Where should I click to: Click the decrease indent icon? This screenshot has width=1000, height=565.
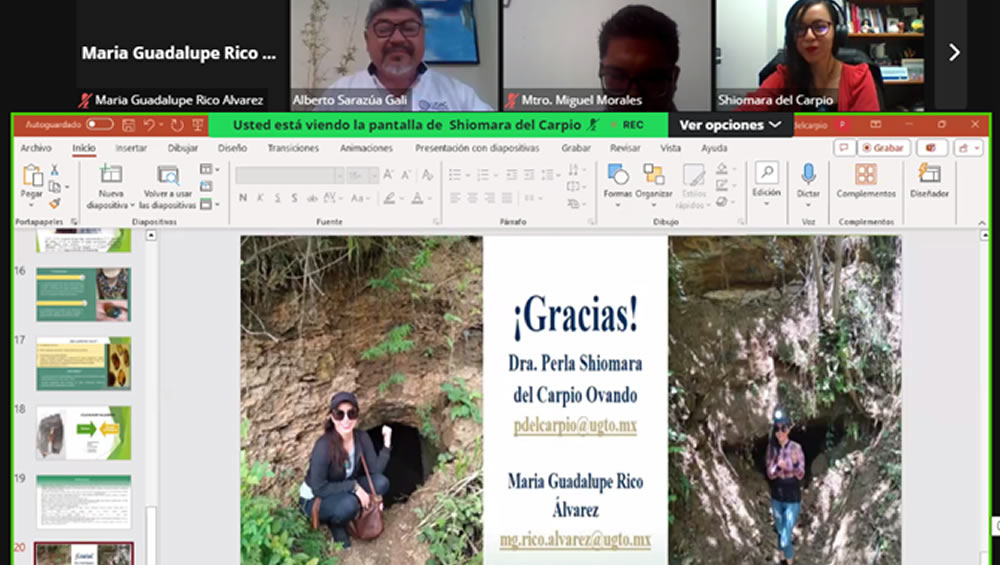(x=511, y=175)
